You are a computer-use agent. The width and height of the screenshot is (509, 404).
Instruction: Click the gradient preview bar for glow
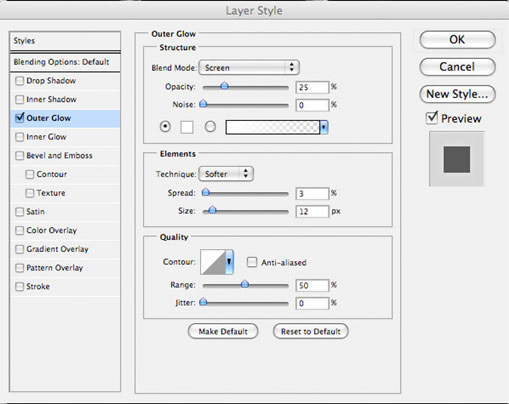tap(272, 127)
